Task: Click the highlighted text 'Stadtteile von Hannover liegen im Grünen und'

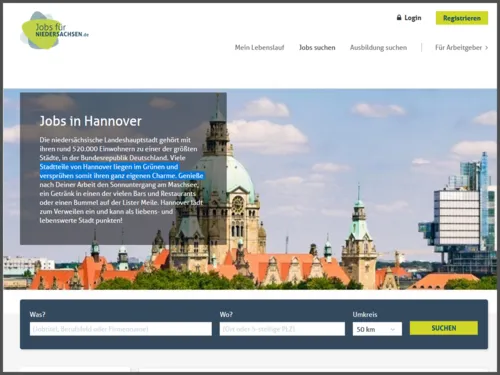Action: pyautogui.click(x=109, y=167)
